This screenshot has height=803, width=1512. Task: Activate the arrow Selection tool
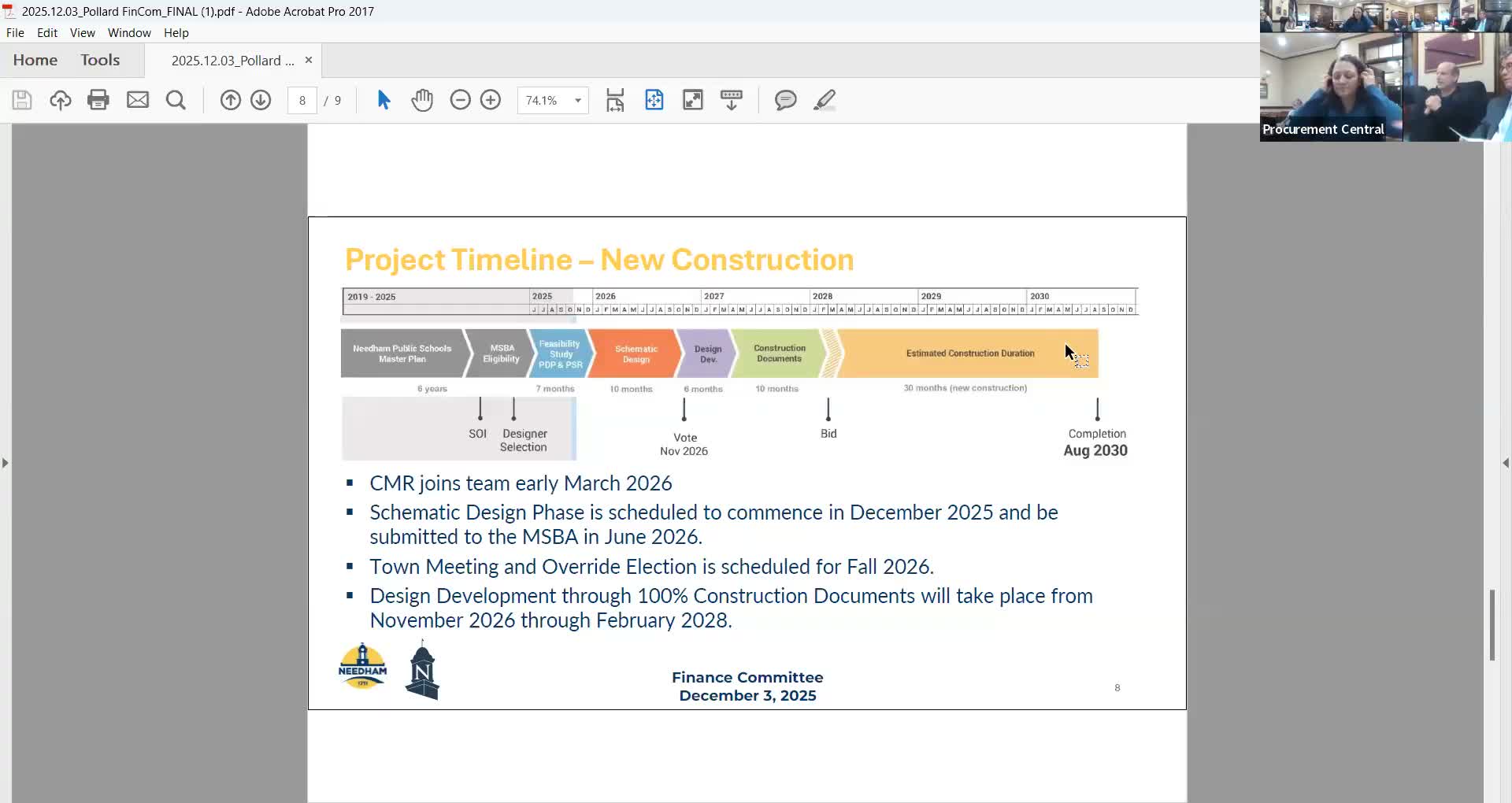(384, 100)
